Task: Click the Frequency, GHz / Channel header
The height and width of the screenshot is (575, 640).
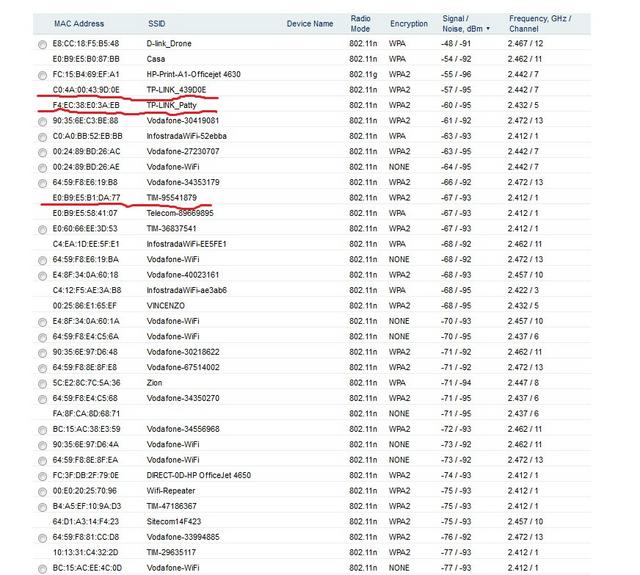Action: 540,24
